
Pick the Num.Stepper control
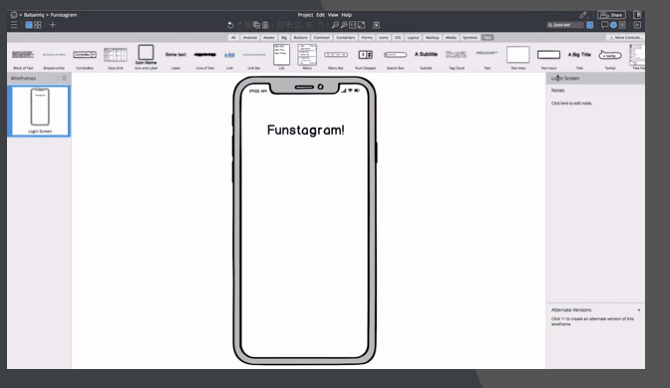point(365,58)
